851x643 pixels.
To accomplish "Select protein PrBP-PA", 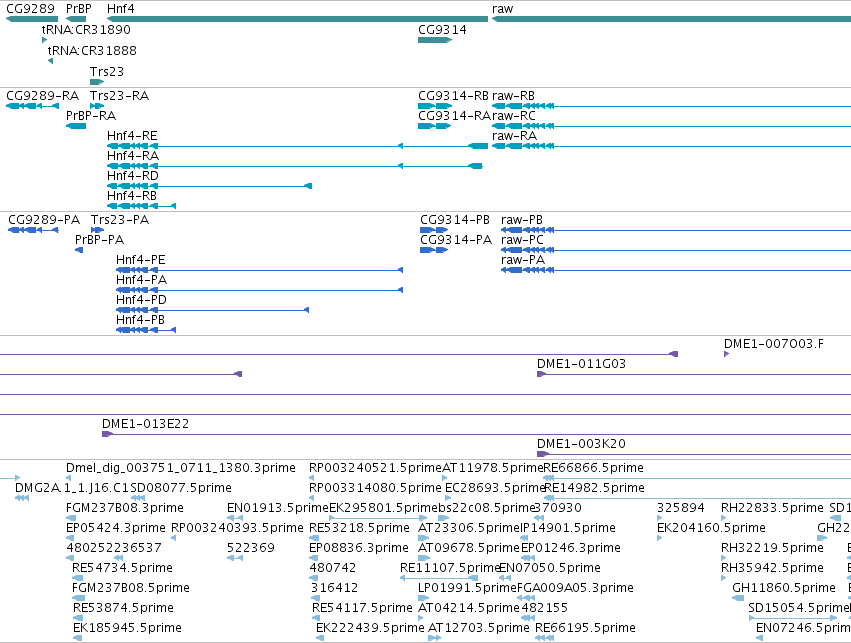I will 79,250.
